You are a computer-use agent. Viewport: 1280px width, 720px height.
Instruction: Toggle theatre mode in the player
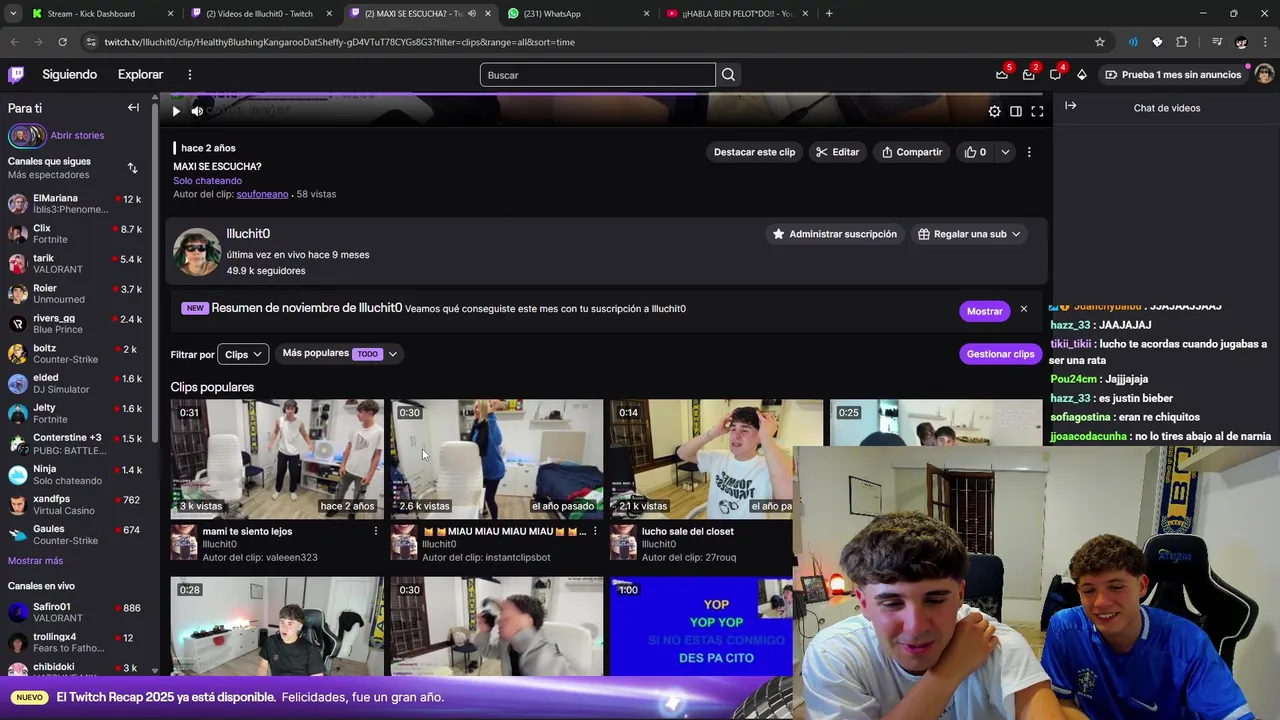pos(1015,111)
